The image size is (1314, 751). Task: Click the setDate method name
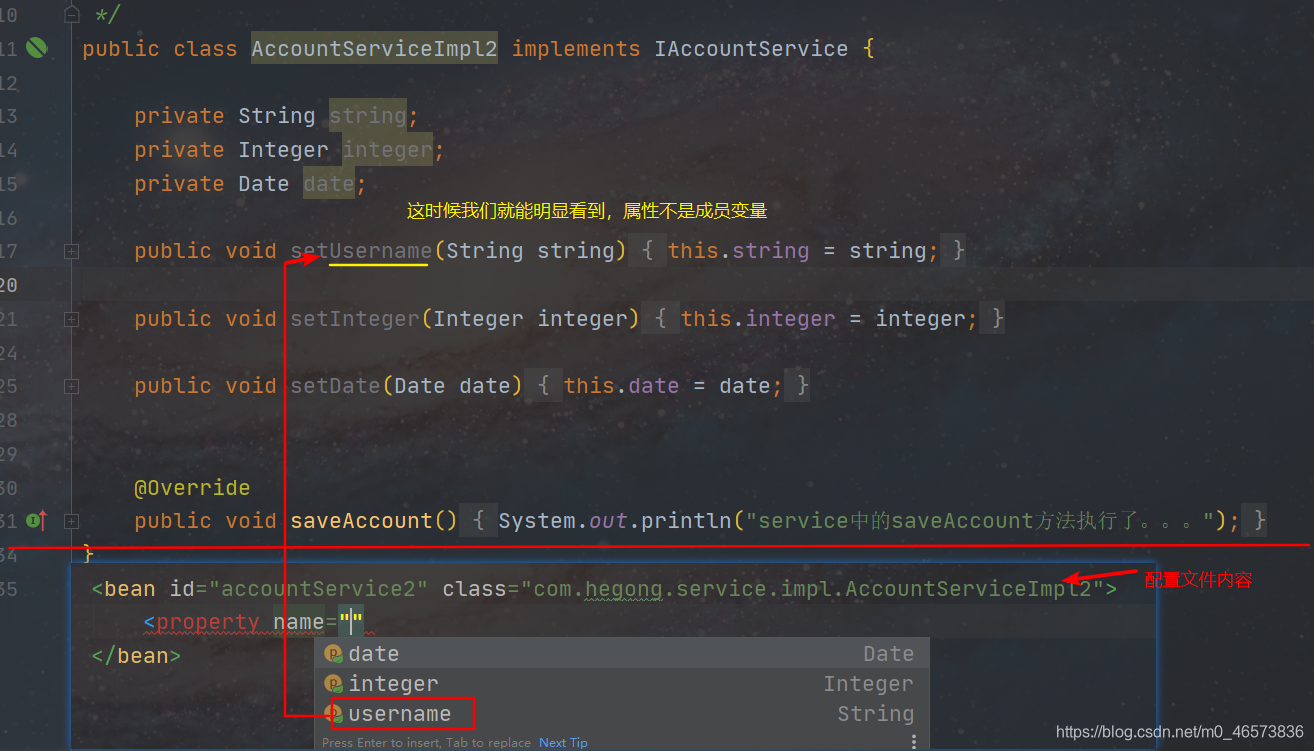click(x=335, y=386)
